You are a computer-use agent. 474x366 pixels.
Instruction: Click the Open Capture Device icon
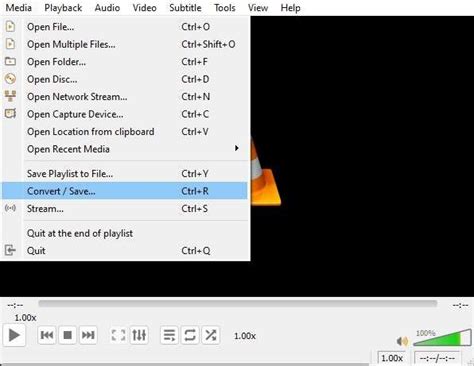coord(10,114)
